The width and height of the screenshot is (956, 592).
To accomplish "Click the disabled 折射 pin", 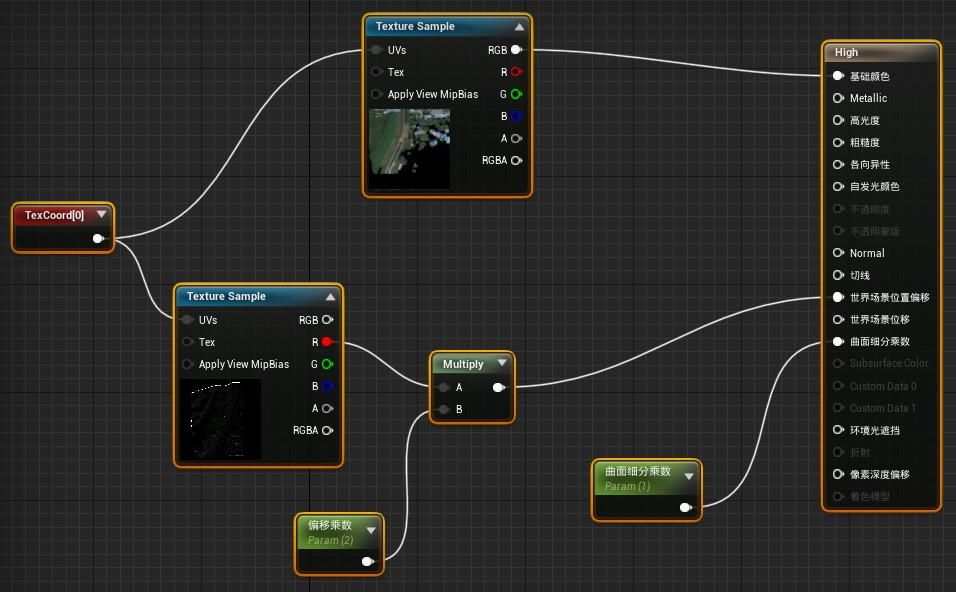I will click(x=838, y=452).
